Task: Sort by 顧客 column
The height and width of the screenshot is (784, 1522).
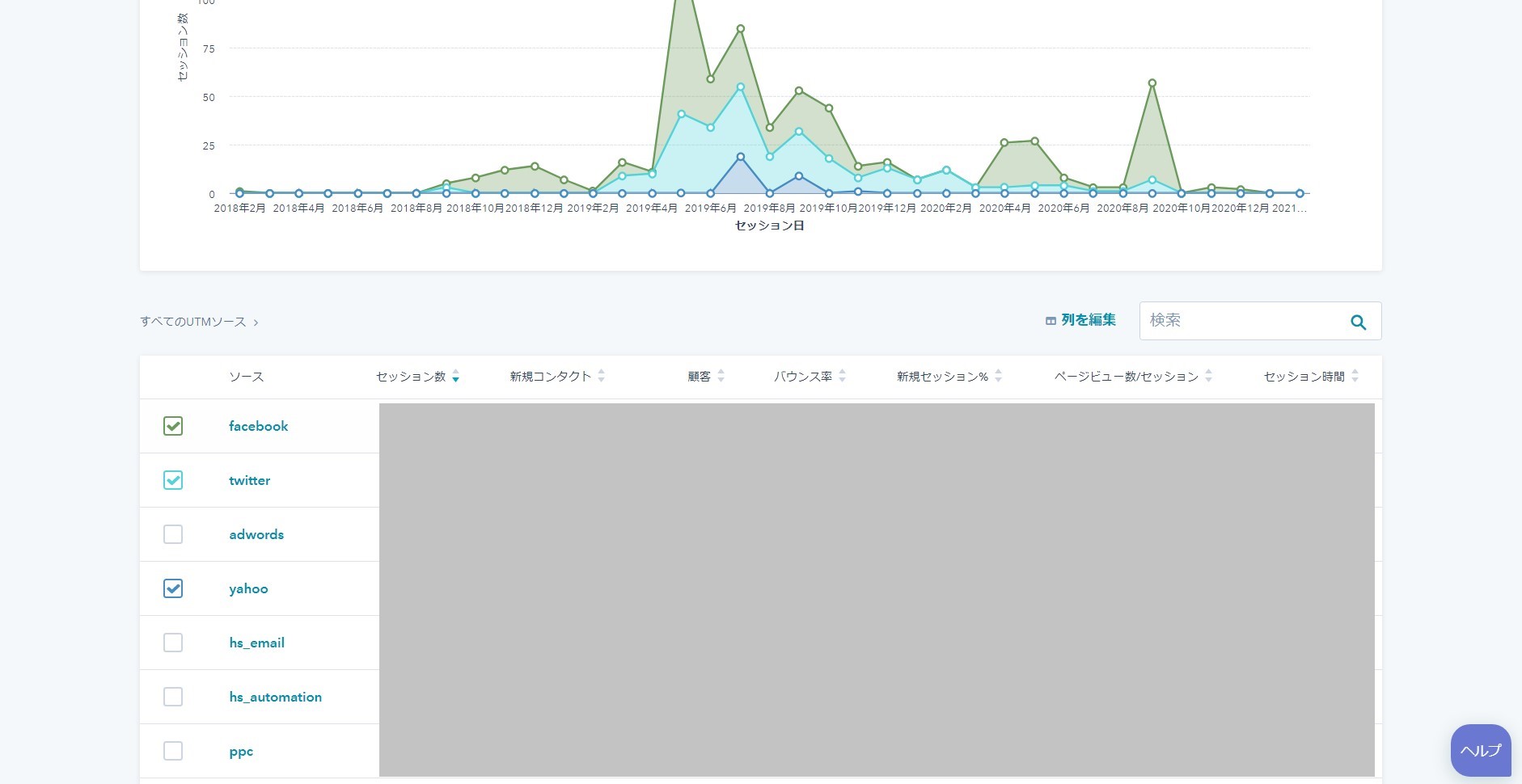Action: [x=706, y=377]
